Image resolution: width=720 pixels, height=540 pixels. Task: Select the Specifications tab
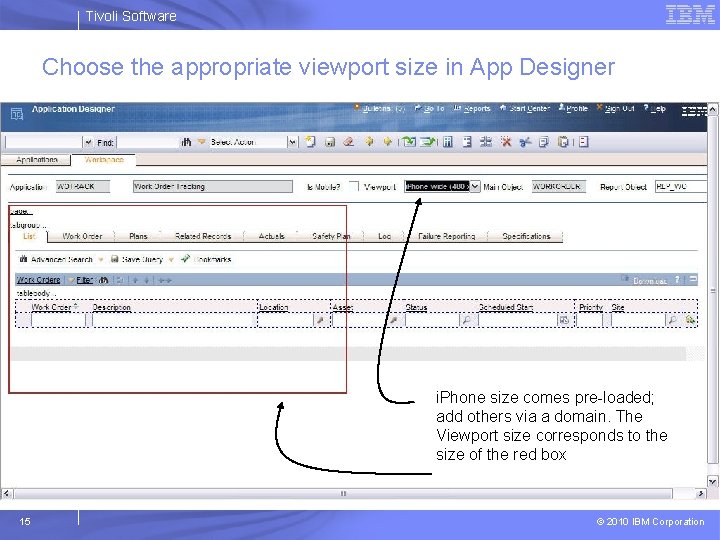pos(526,236)
